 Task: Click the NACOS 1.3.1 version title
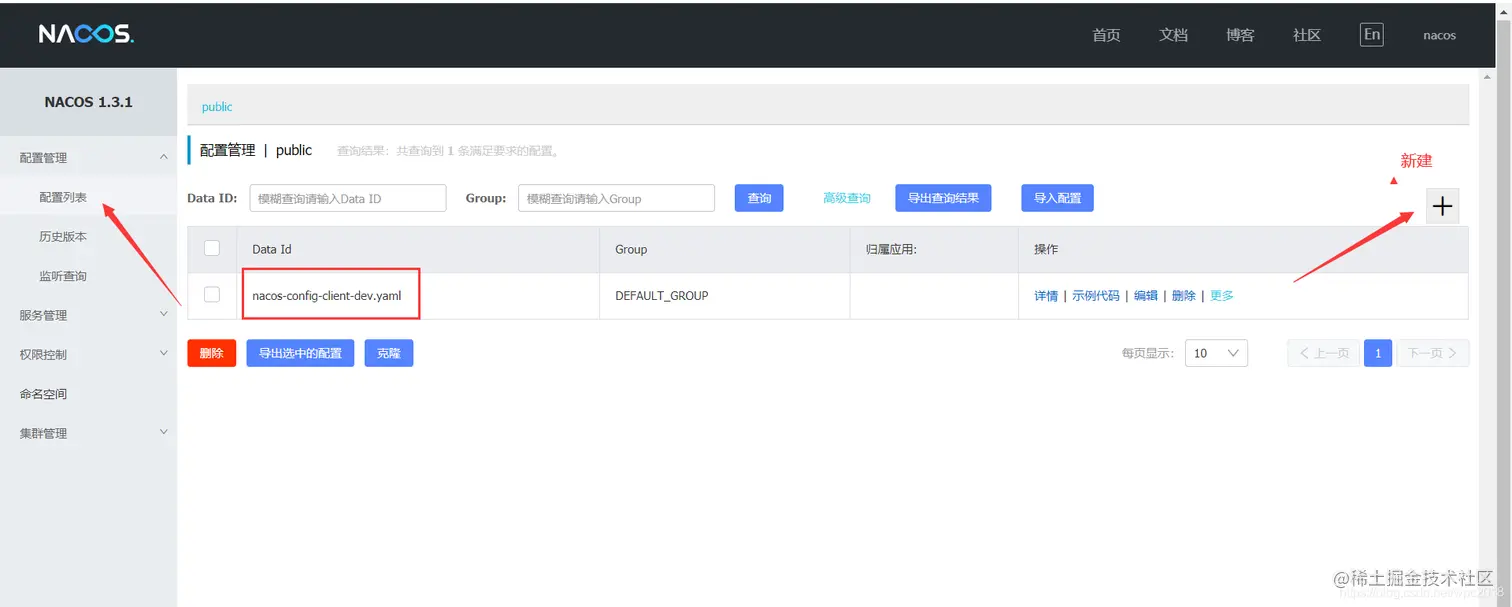[x=88, y=102]
